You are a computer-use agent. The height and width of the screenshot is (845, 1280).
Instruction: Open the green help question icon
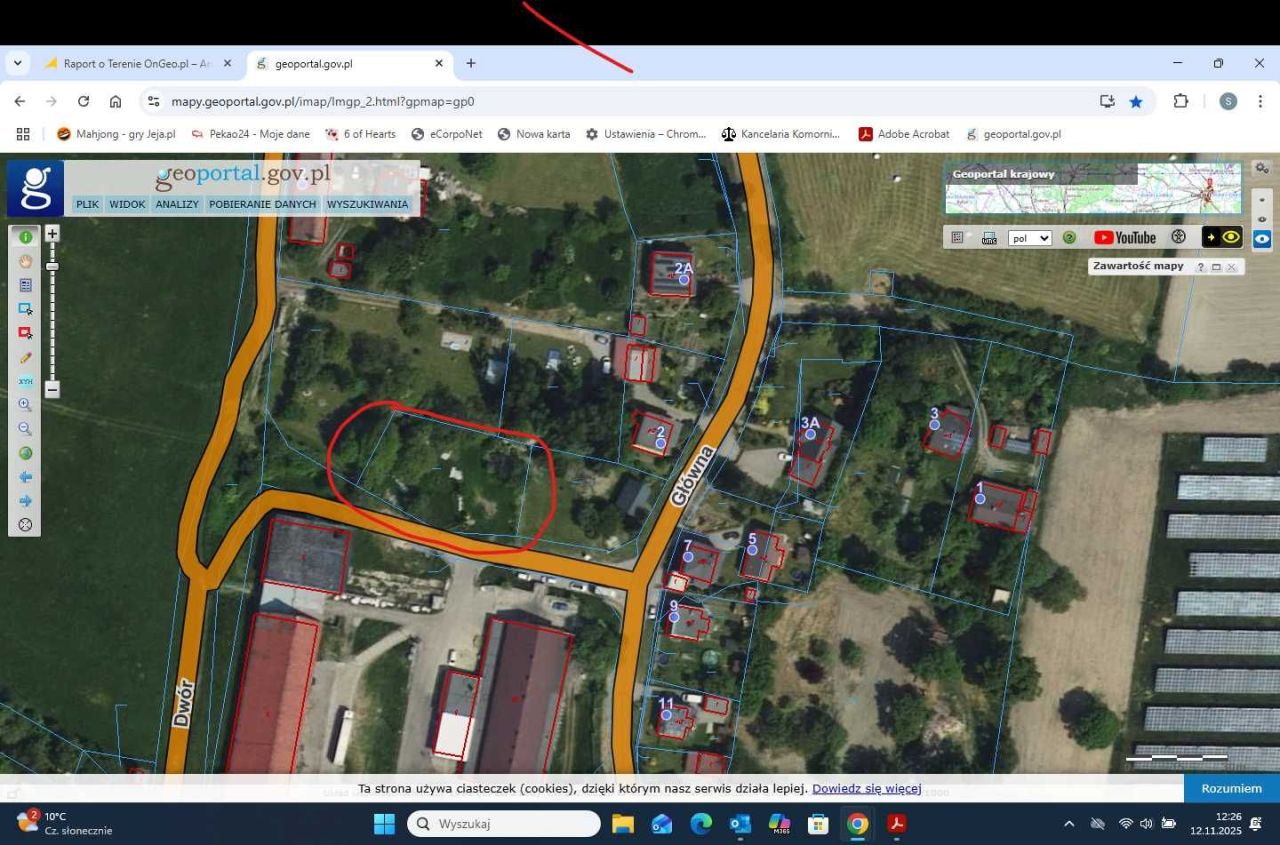point(1069,238)
